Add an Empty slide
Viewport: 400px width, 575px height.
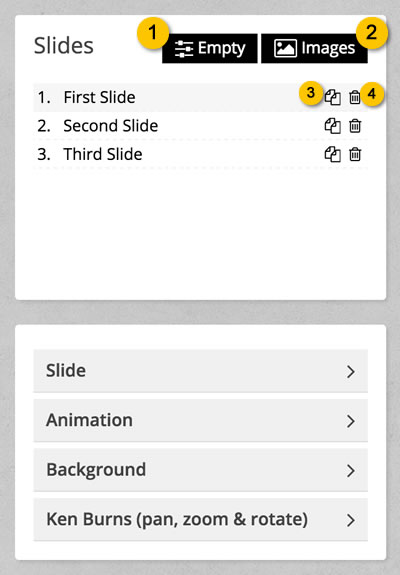tap(210, 48)
